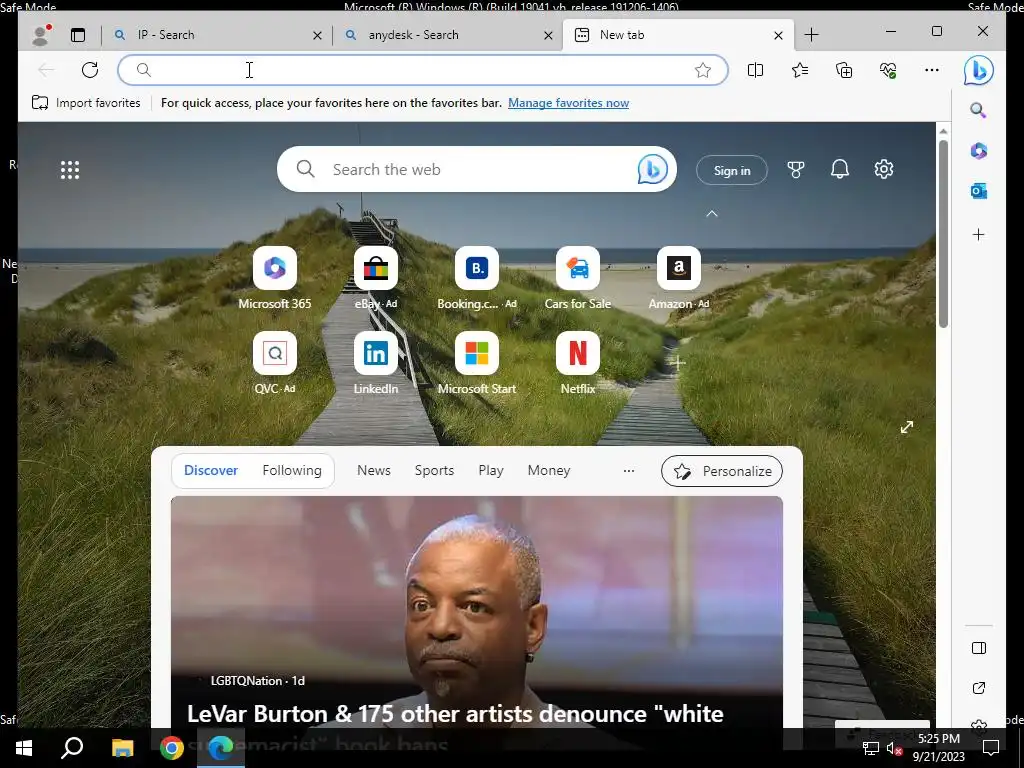
Task: Open Microsoft 365 sidebar icon
Action: (978, 151)
